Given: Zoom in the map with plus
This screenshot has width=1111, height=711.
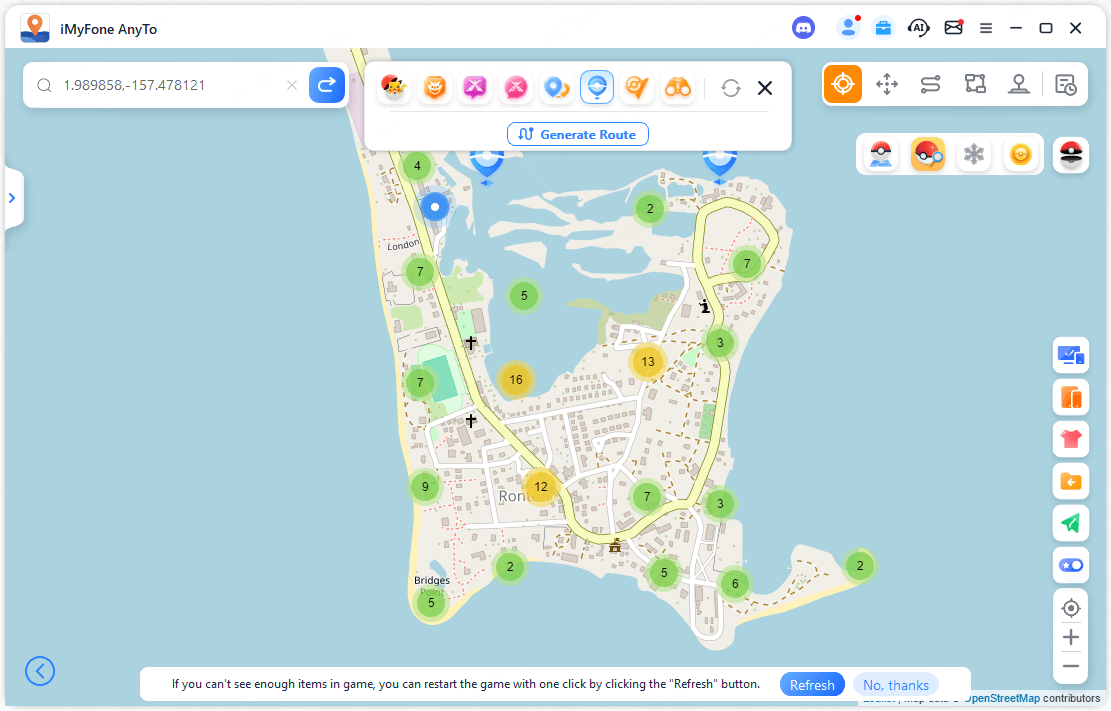Looking at the screenshot, I should [x=1071, y=637].
